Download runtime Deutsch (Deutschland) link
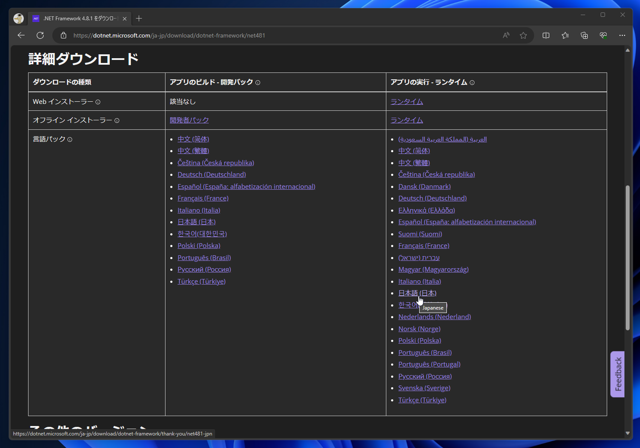The image size is (640, 448). [x=433, y=198]
